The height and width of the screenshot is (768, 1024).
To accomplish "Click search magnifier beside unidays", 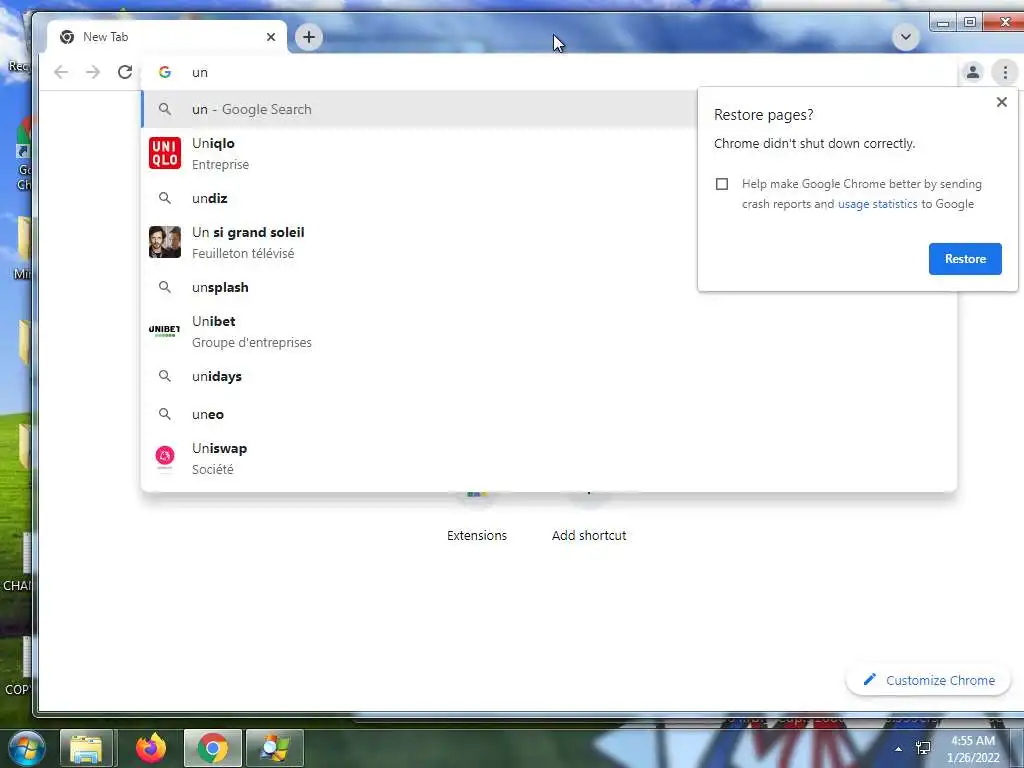I will click(x=165, y=376).
